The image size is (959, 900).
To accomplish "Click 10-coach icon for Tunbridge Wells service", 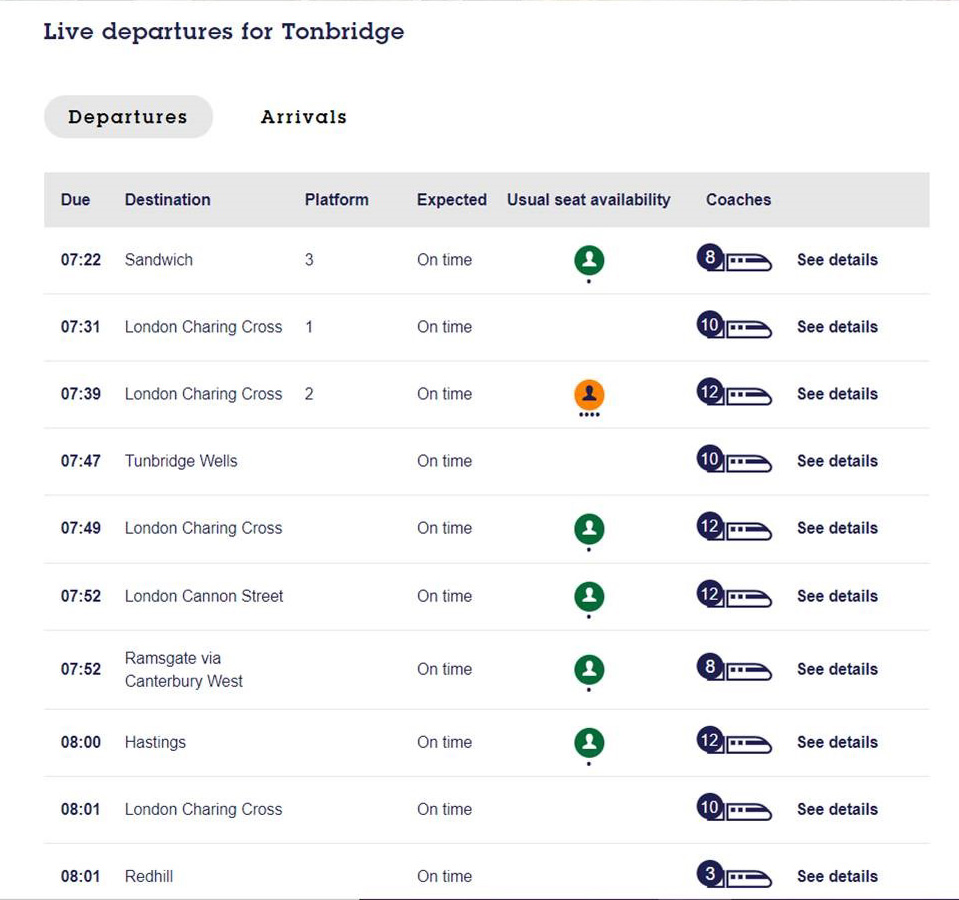I will click(734, 460).
